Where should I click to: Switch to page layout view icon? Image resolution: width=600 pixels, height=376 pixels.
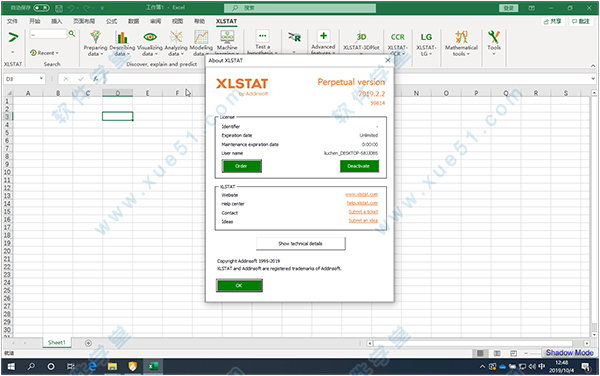(x=497, y=353)
